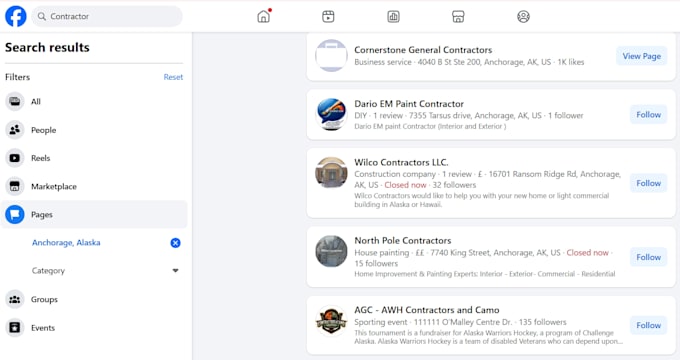Click the Events filter icon
Screen dimensions: 680x360
[x=15, y=327]
